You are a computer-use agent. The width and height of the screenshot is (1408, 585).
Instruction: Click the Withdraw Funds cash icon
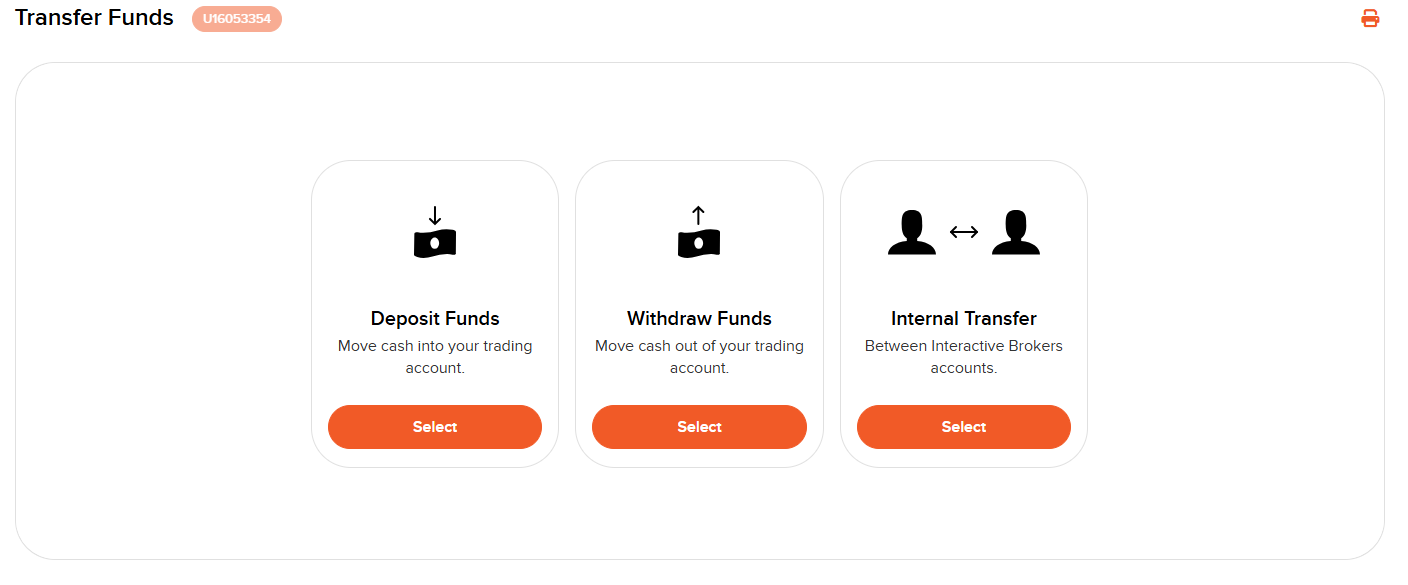coord(699,243)
